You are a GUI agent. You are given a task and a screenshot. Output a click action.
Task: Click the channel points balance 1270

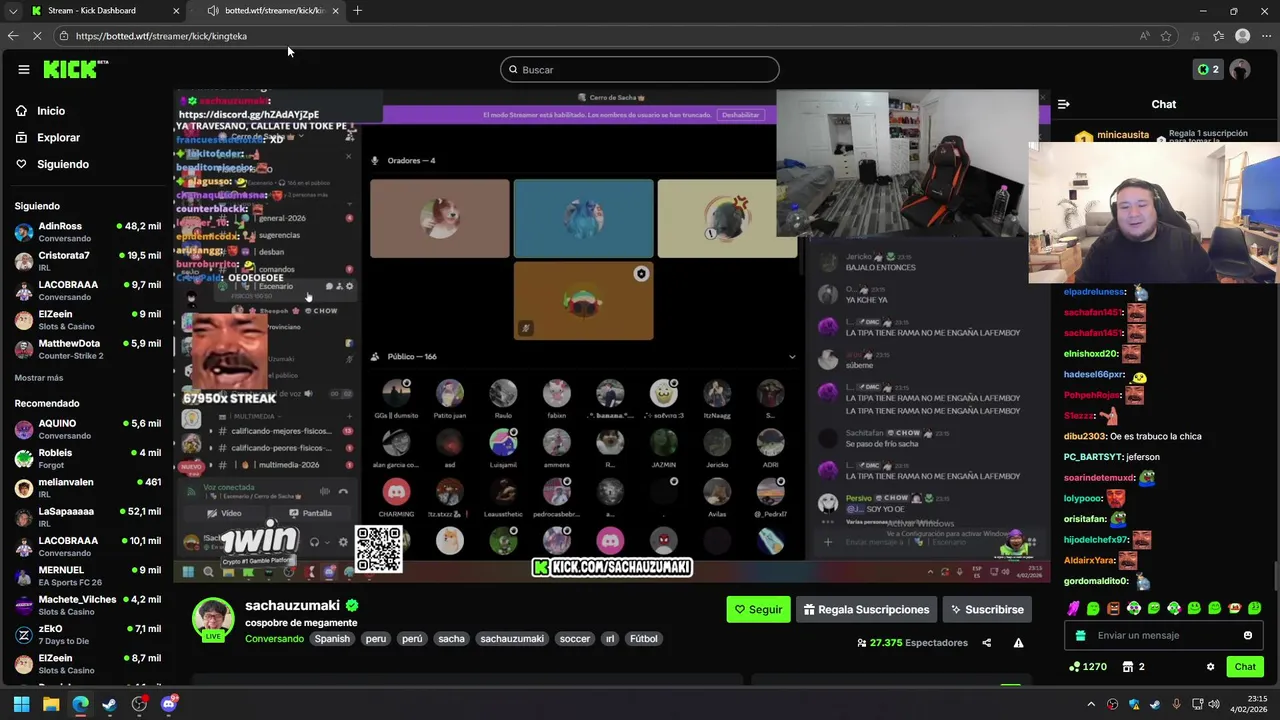[1087, 667]
